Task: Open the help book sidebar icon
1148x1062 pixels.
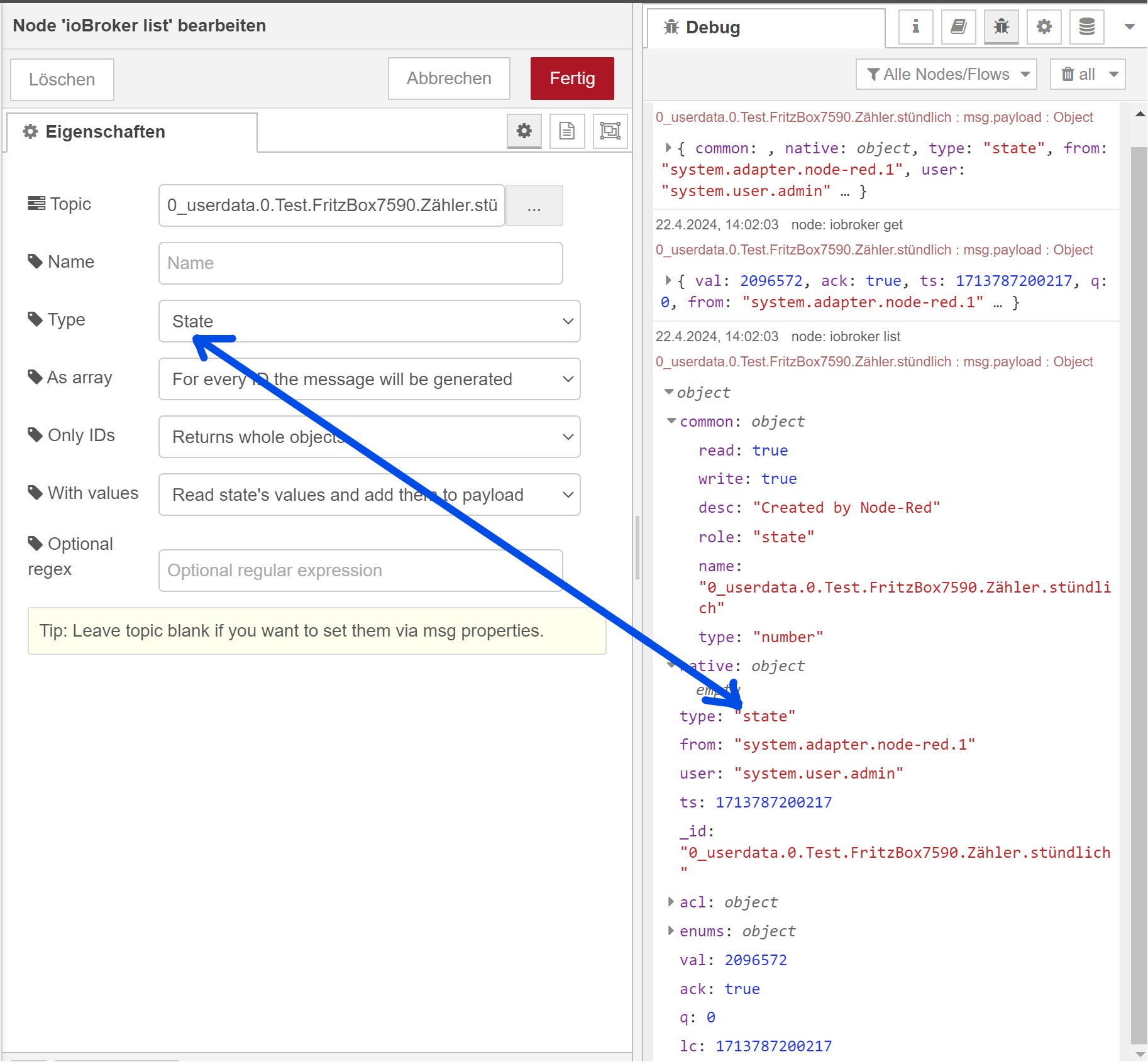Action: (x=958, y=27)
